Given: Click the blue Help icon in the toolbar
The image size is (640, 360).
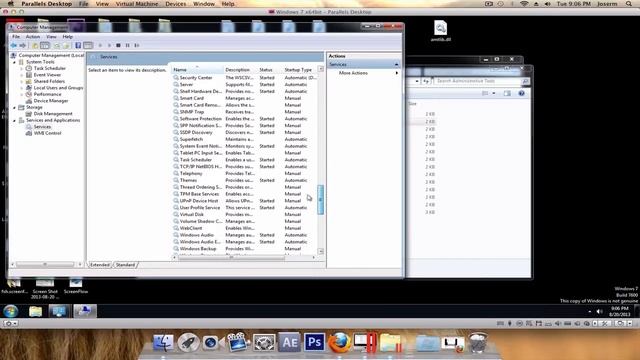Looking at the screenshot, I should pos(78,45).
